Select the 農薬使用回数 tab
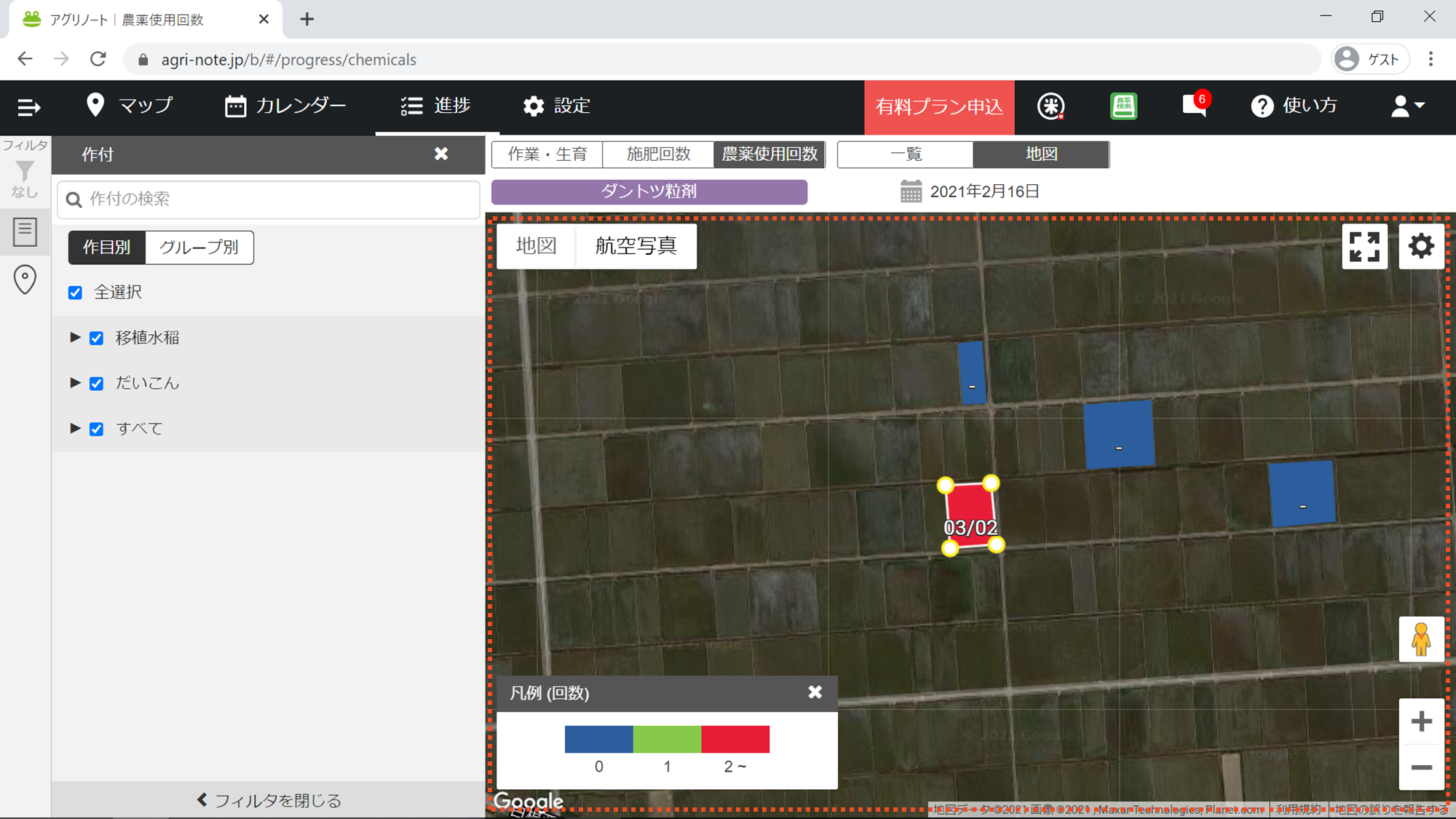1456x819 pixels. click(x=769, y=154)
